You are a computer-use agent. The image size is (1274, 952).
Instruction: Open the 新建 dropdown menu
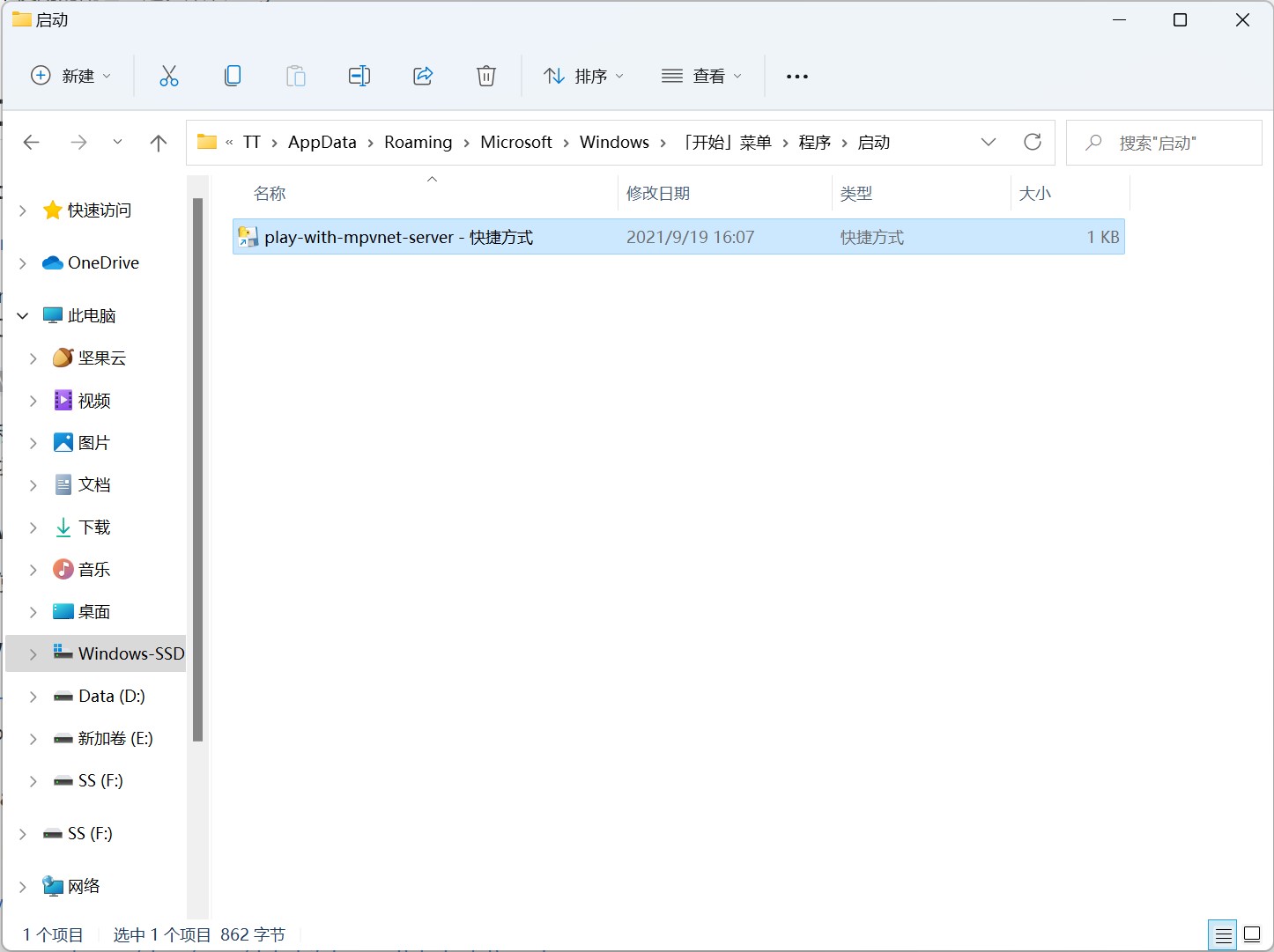(x=71, y=76)
